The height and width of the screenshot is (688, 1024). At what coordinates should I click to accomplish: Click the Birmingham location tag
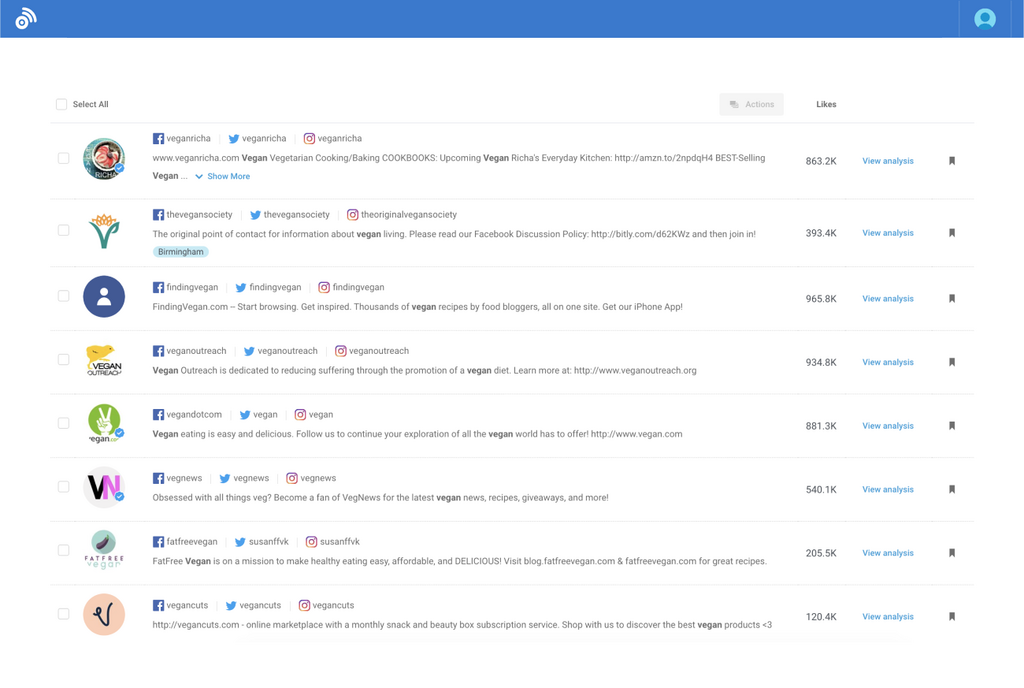[181, 252]
